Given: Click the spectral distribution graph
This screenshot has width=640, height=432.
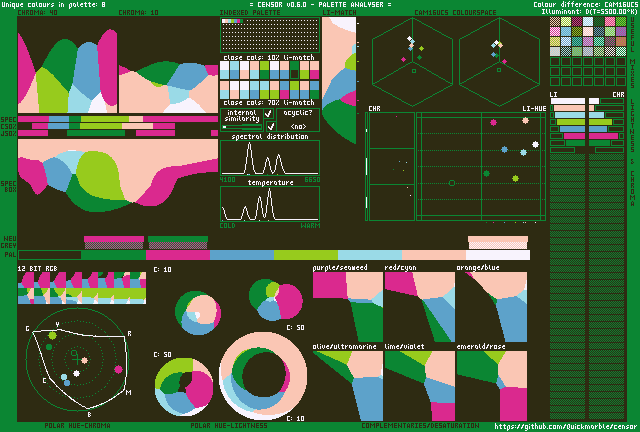Looking at the screenshot, I should [x=270, y=158].
